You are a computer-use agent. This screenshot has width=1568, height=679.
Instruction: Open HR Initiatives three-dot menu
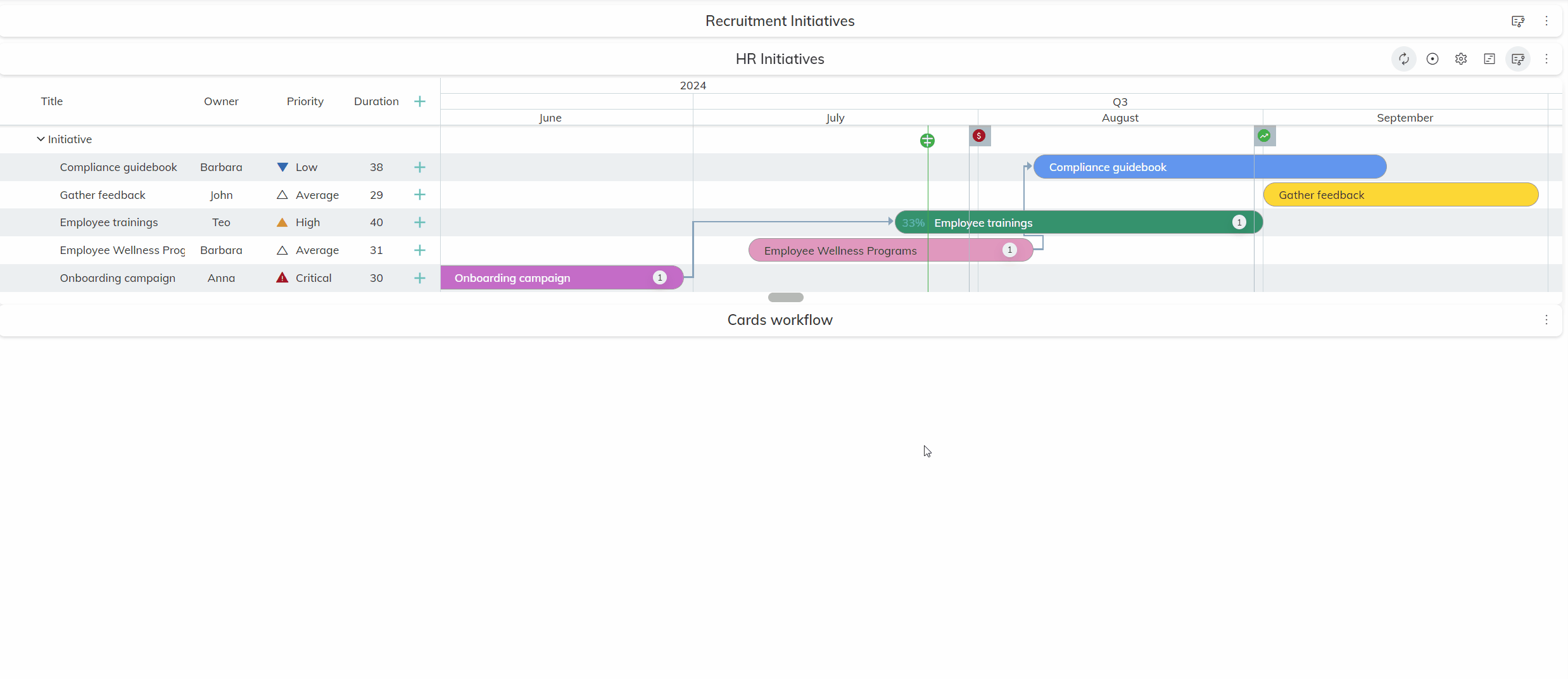coord(1546,59)
